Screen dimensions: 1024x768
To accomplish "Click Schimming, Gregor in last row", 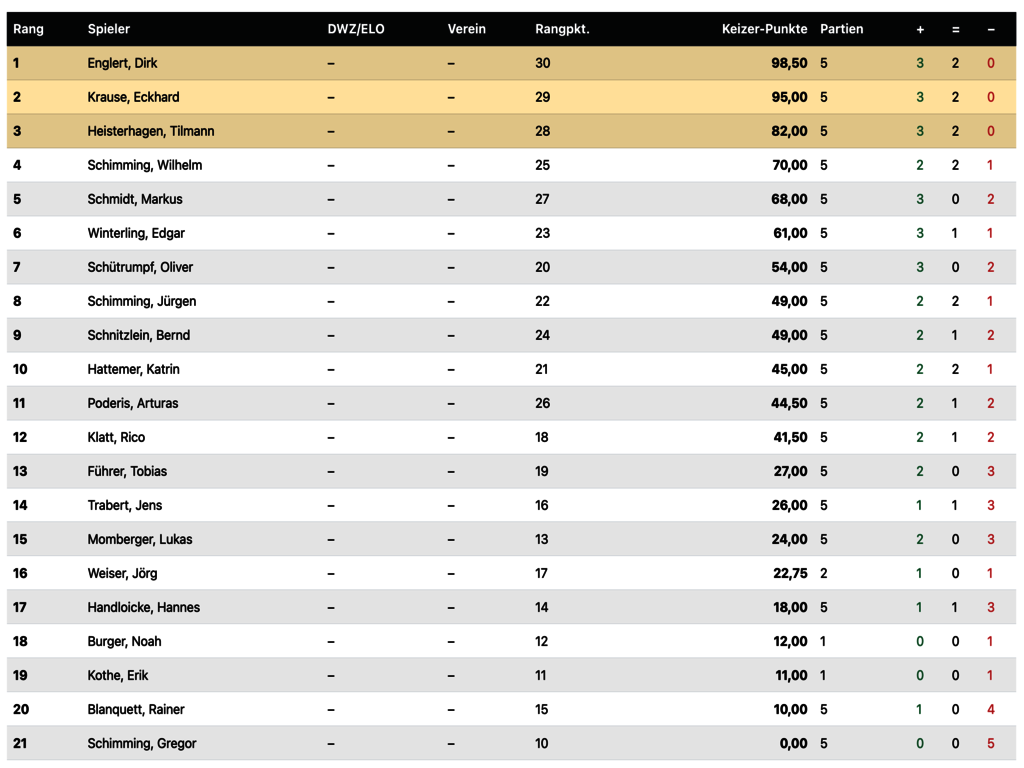I will 142,743.
